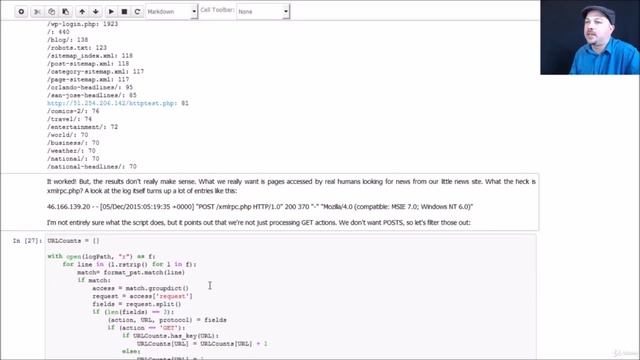Move the selected cell up
The width and height of the screenshot is (640, 360).
click(x=82, y=12)
